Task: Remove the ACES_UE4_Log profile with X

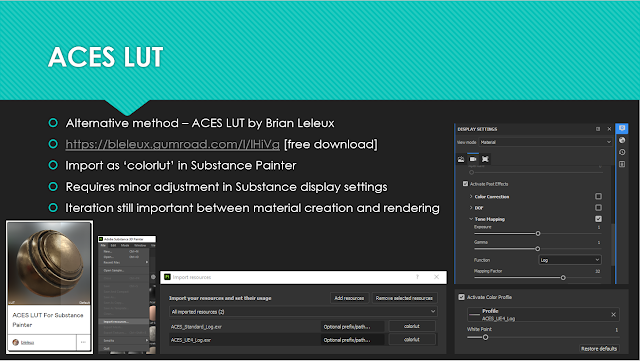Action: (x=613, y=314)
